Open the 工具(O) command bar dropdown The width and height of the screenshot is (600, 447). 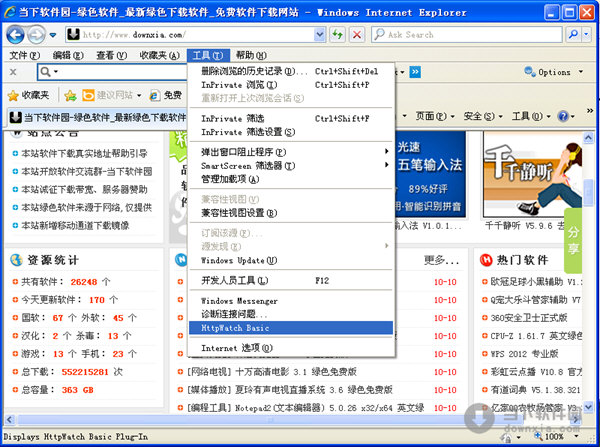532,116
